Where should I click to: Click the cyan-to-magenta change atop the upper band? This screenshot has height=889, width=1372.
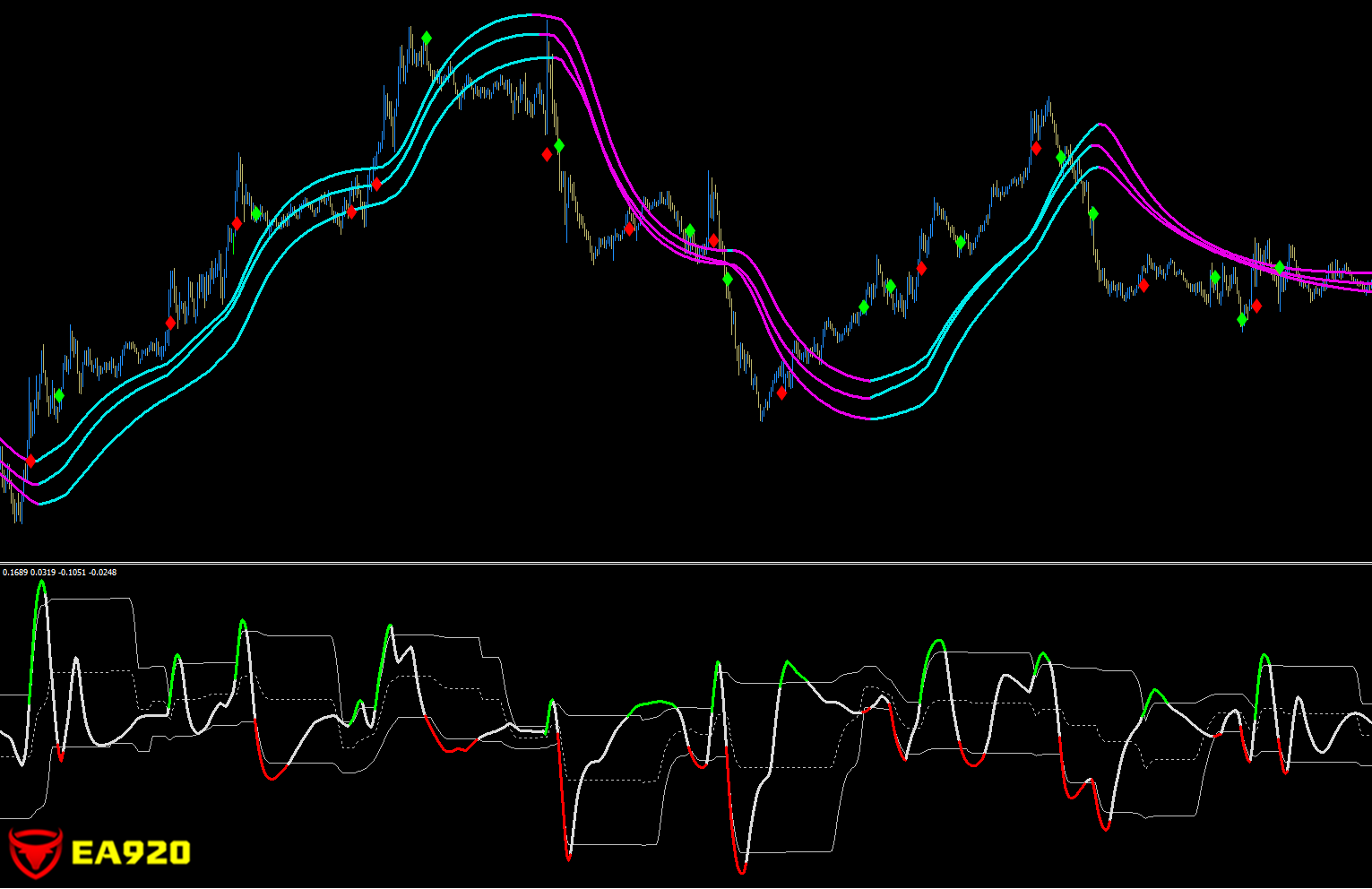click(x=532, y=16)
